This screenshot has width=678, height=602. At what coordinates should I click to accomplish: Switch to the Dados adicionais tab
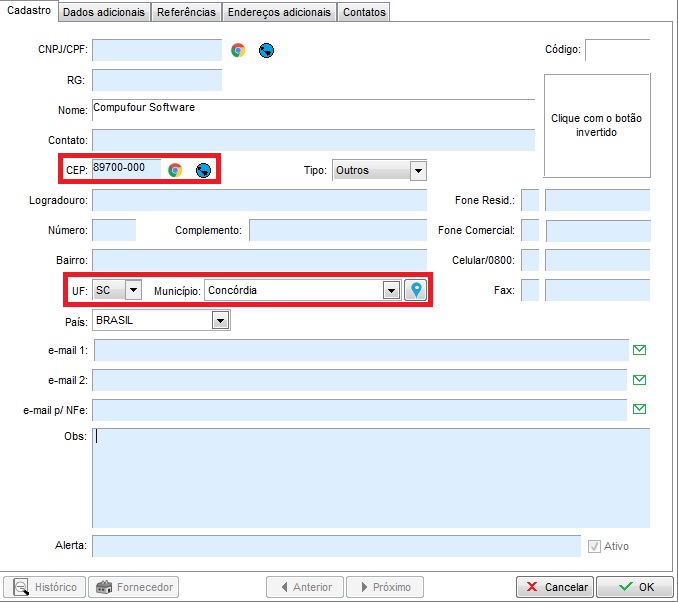pos(105,12)
